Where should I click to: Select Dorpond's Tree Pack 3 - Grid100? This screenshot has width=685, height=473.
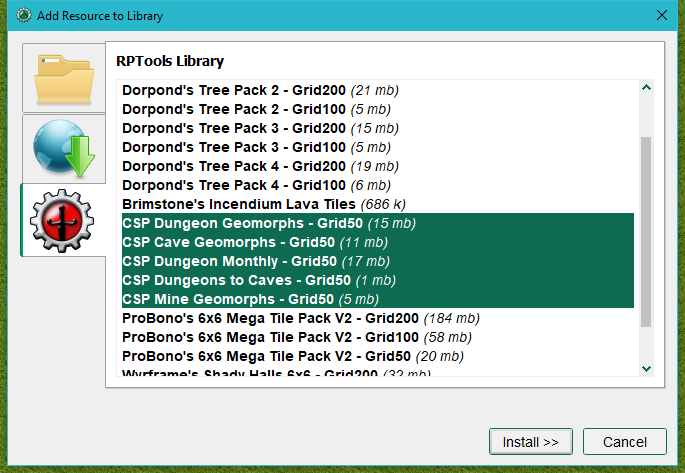click(378, 147)
